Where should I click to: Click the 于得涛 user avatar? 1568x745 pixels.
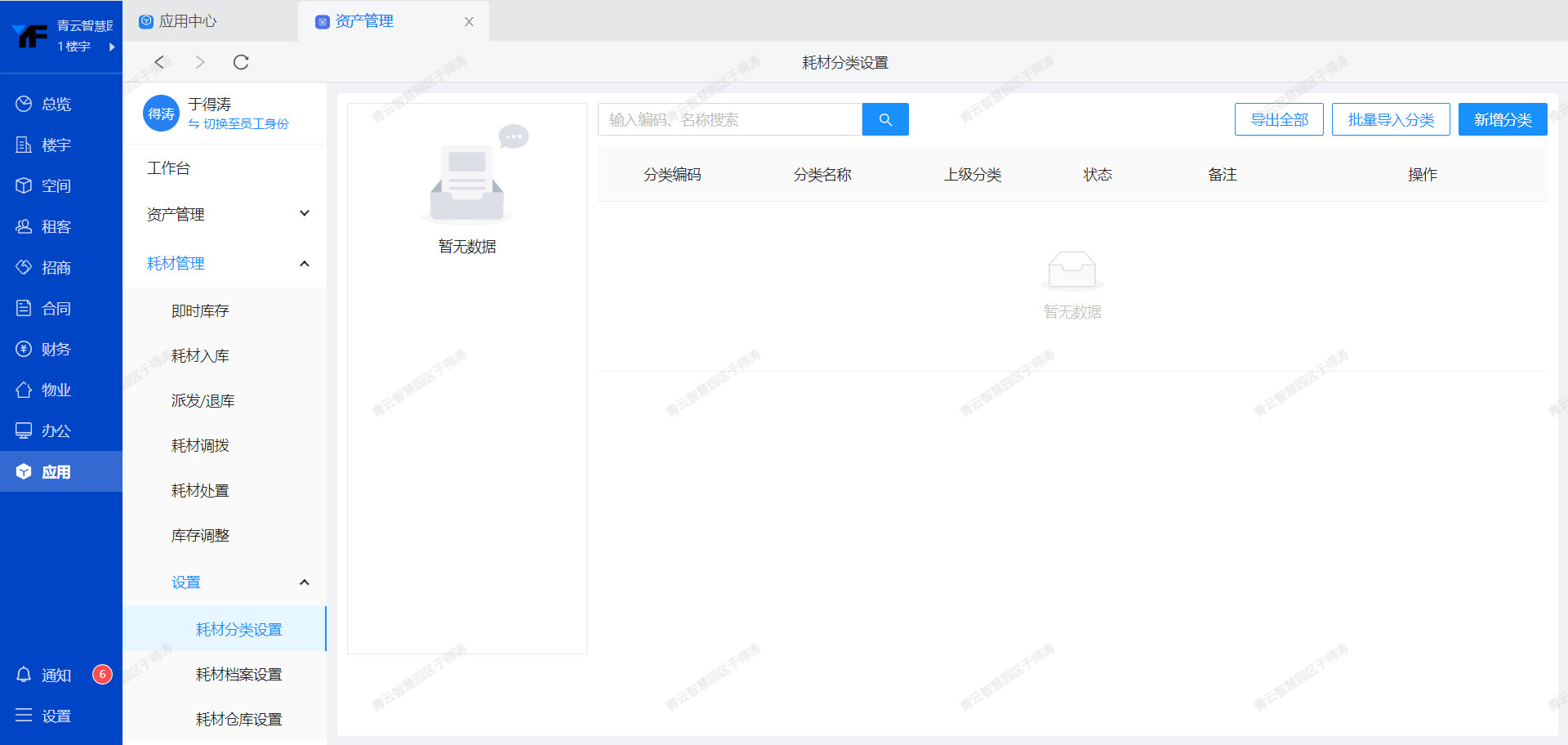pos(161,114)
